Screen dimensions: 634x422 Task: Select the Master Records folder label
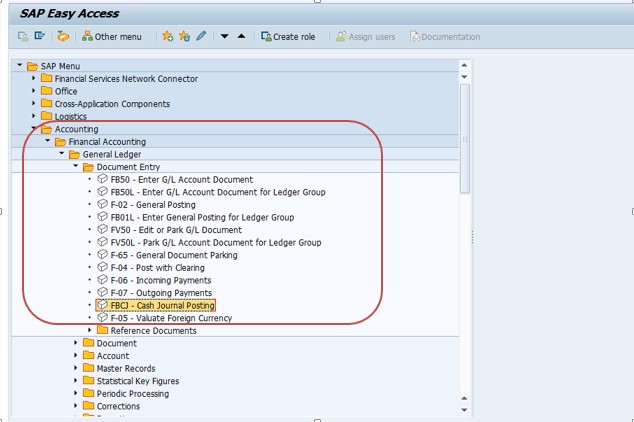[126, 368]
